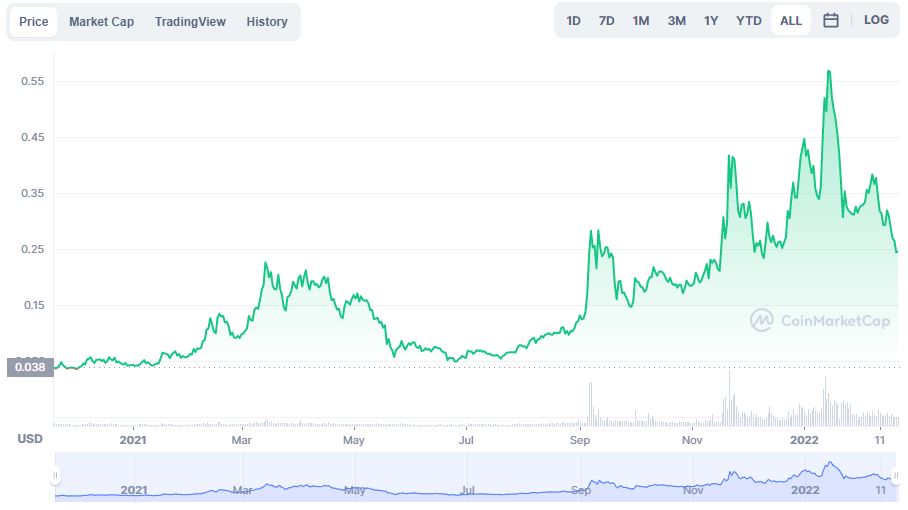Select the ALL time range
This screenshot has width=908, height=510.
pyautogui.click(x=790, y=21)
